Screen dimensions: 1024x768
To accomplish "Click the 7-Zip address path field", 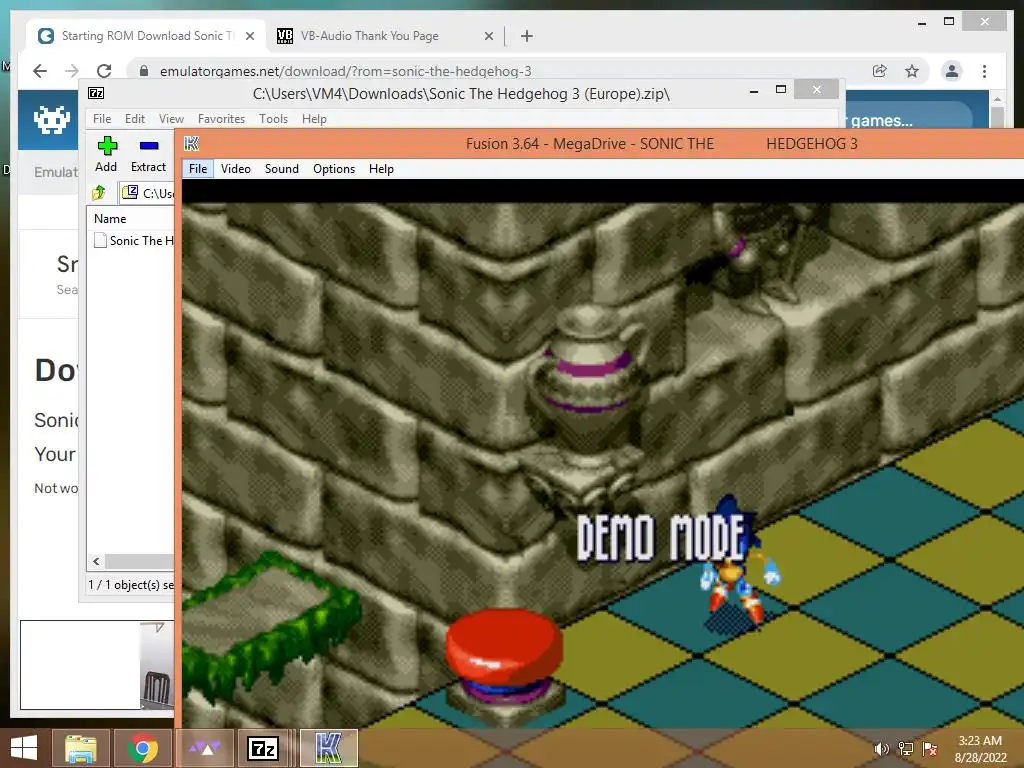I will pyautogui.click(x=148, y=193).
